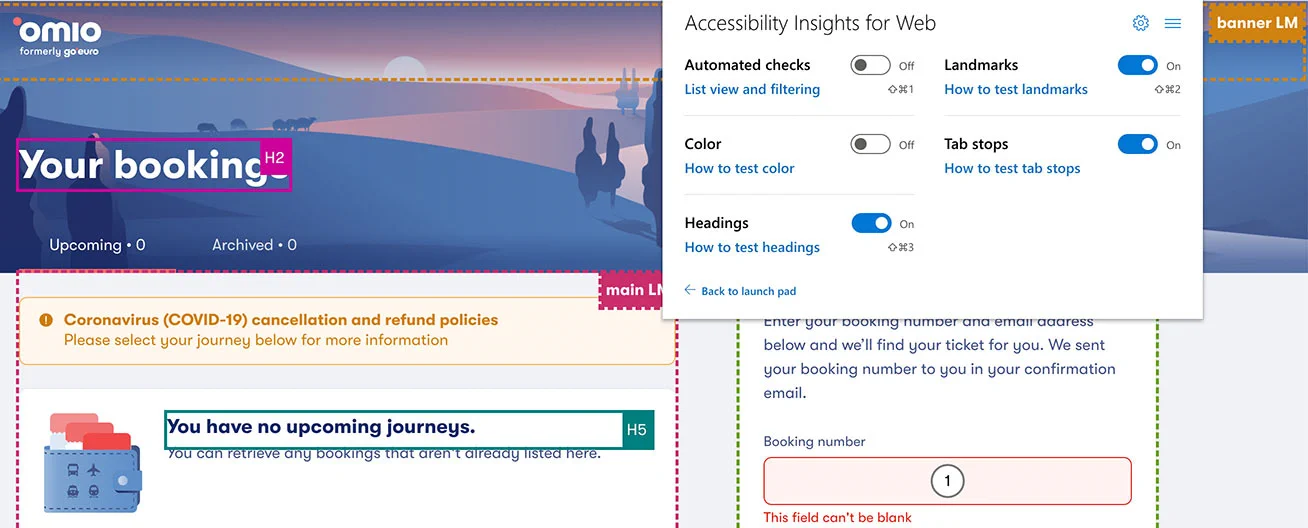Open How to test landmarks link
This screenshot has width=1308, height=528.
point(1016,89)
